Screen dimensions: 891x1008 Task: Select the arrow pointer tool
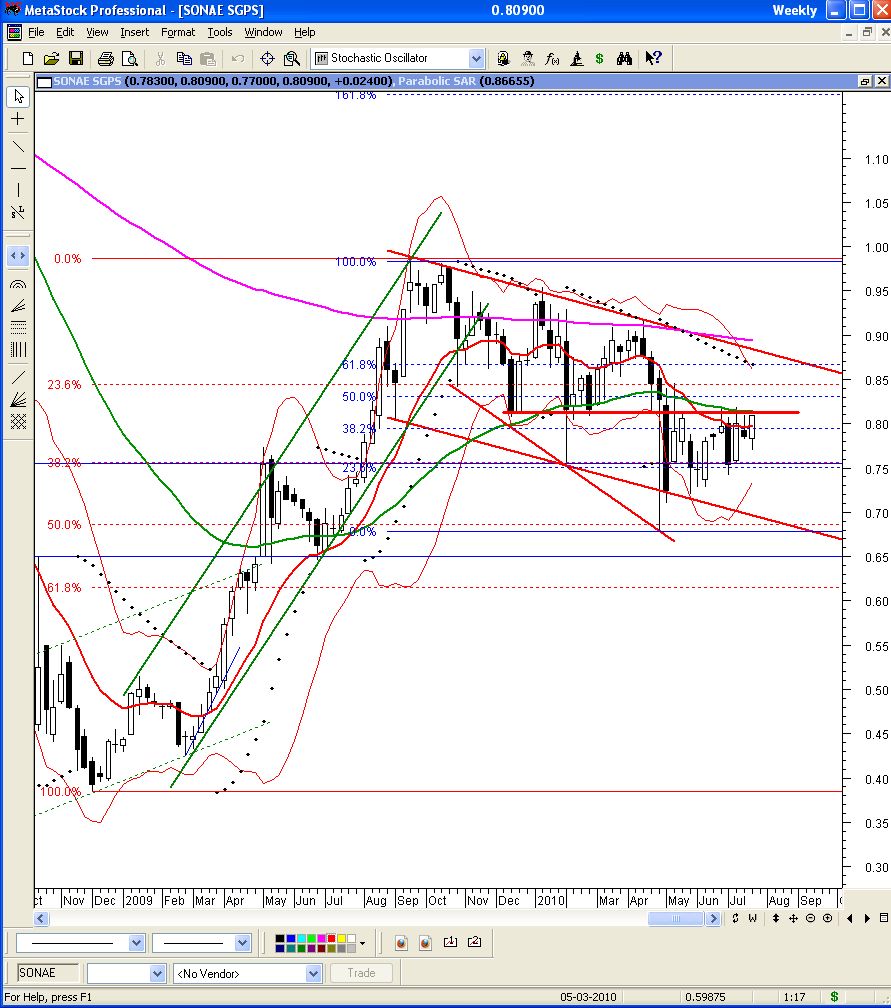pos(18,96)
